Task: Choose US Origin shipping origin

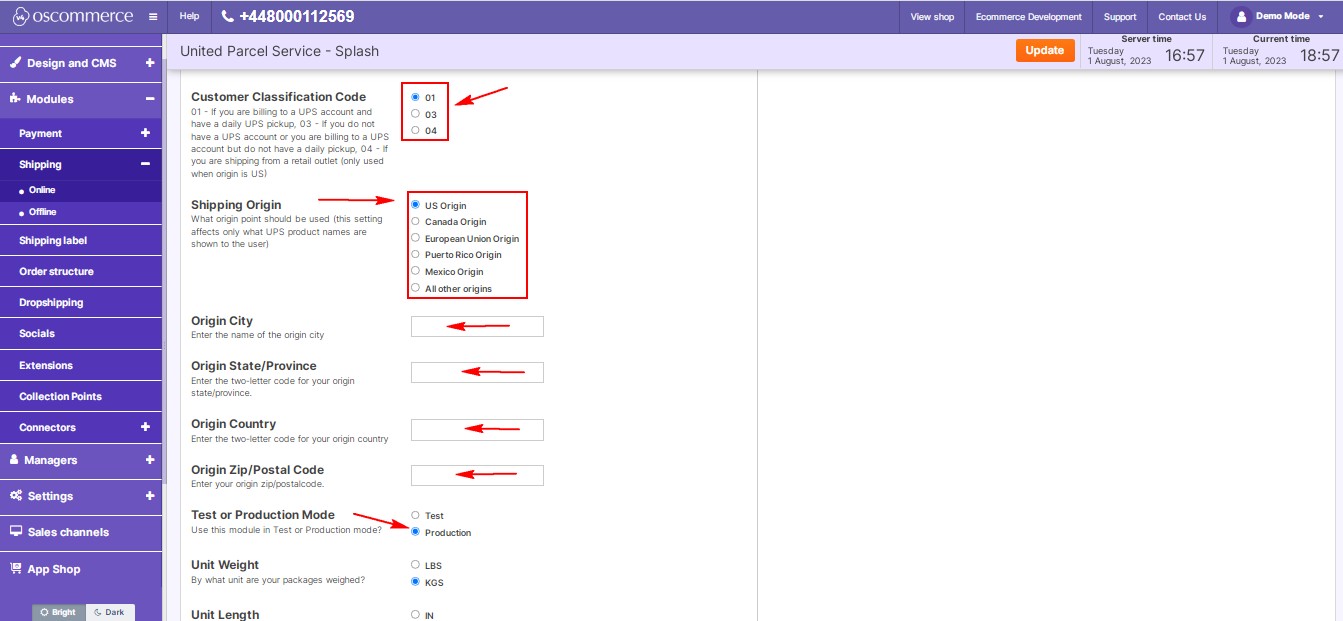Action: 415,205
